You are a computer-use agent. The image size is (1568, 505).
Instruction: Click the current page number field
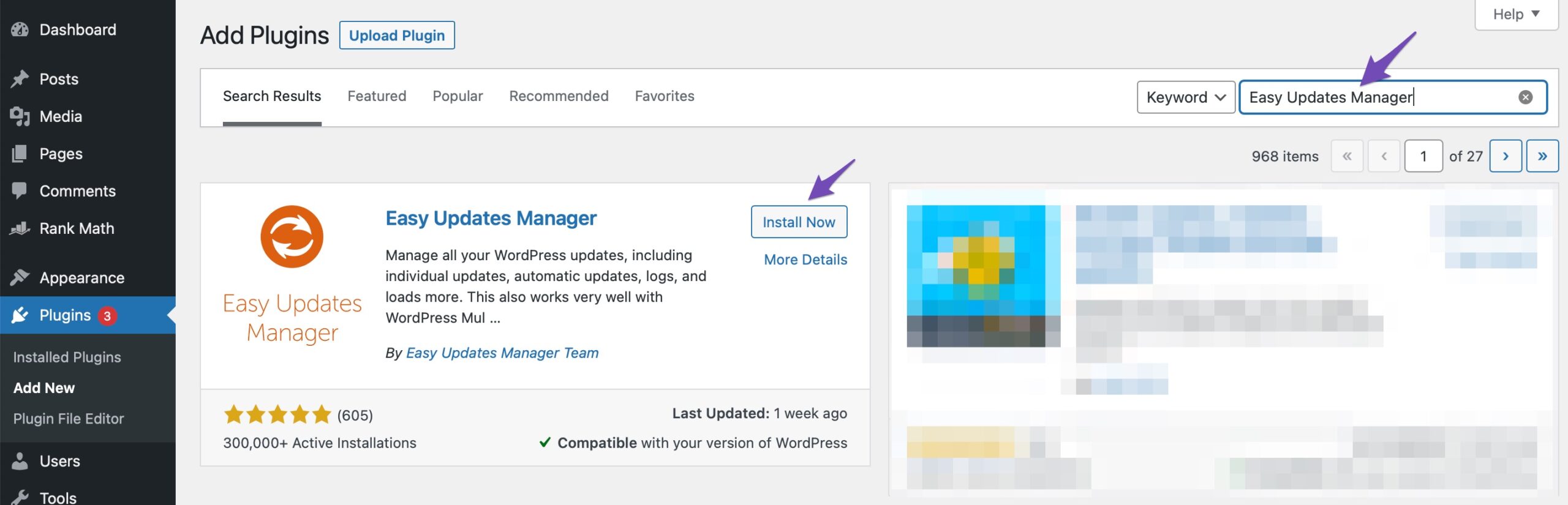pyautogui.click(x=1423, y=156)
